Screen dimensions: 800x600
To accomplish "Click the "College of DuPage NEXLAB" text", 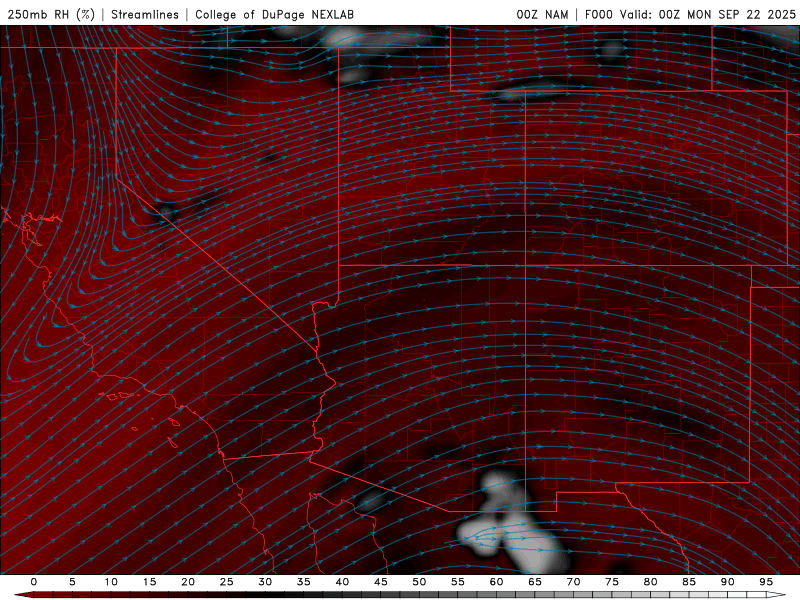I will [274, 14].
